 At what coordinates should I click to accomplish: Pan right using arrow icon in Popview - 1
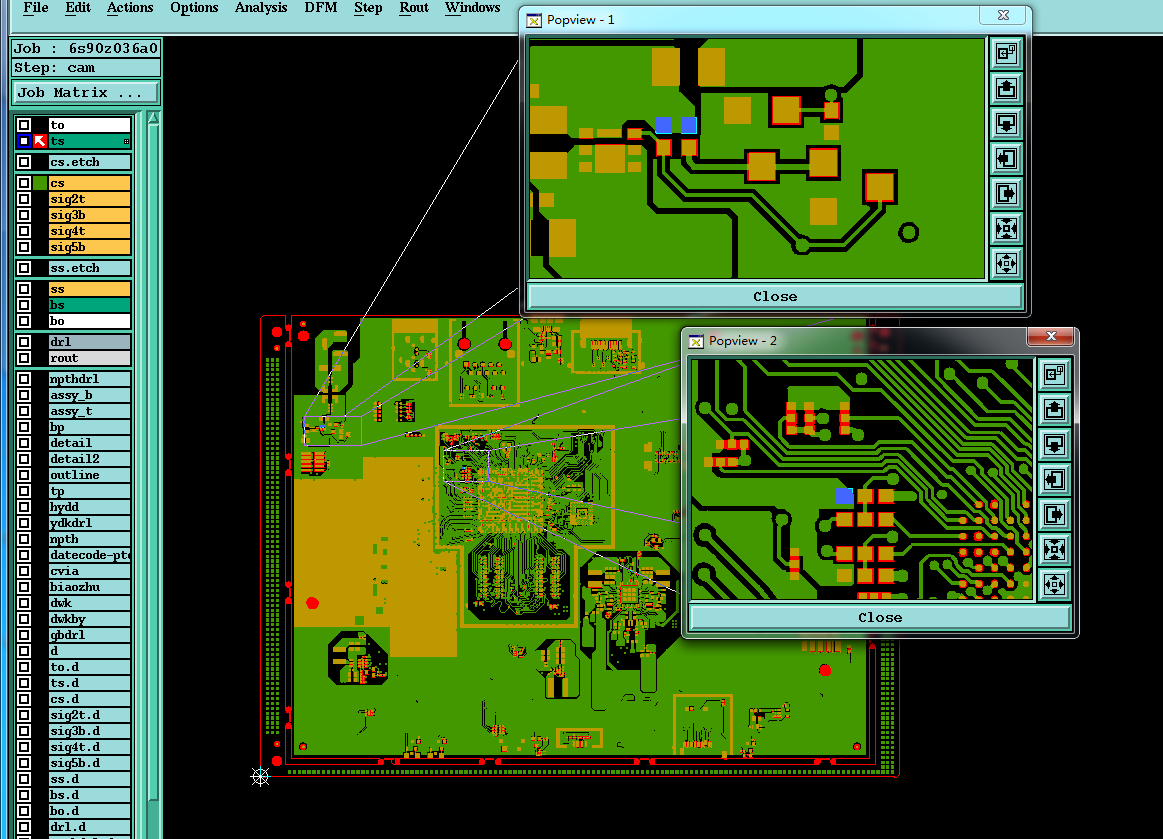tap(1006, 194)
